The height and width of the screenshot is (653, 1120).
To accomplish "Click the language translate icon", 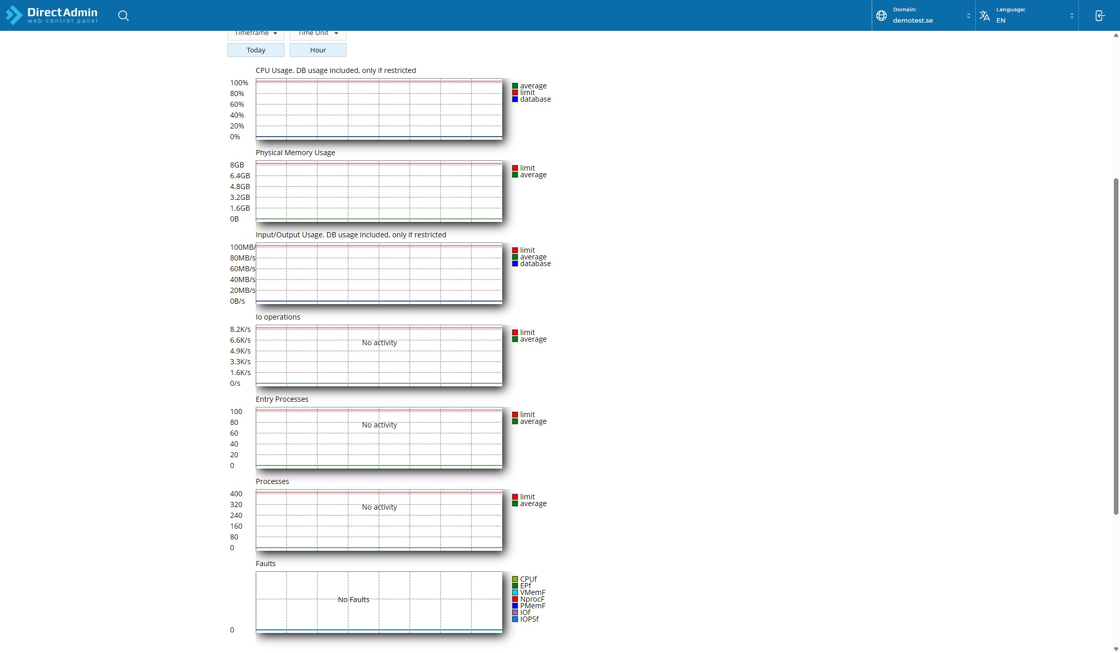I will point(984,16).
